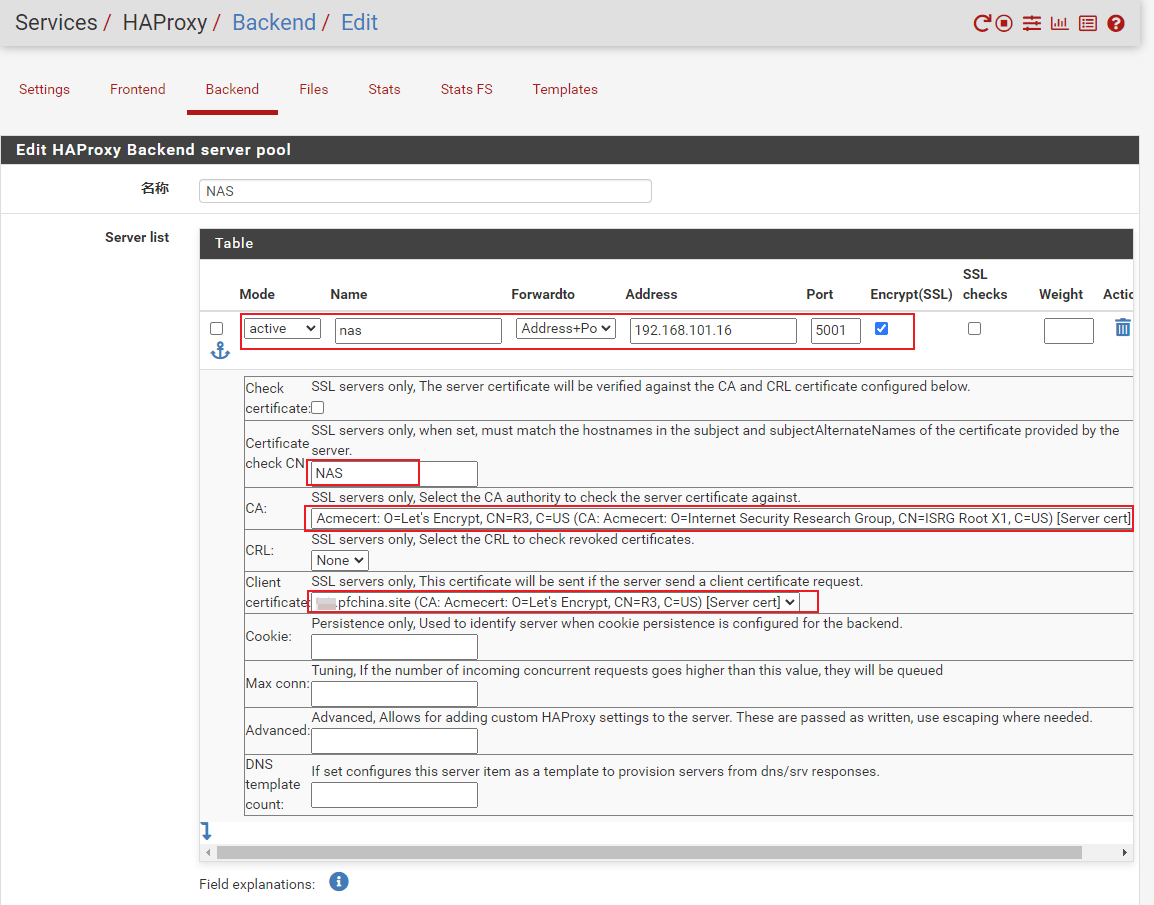Switch to the Frontend tab

(137, 89)
